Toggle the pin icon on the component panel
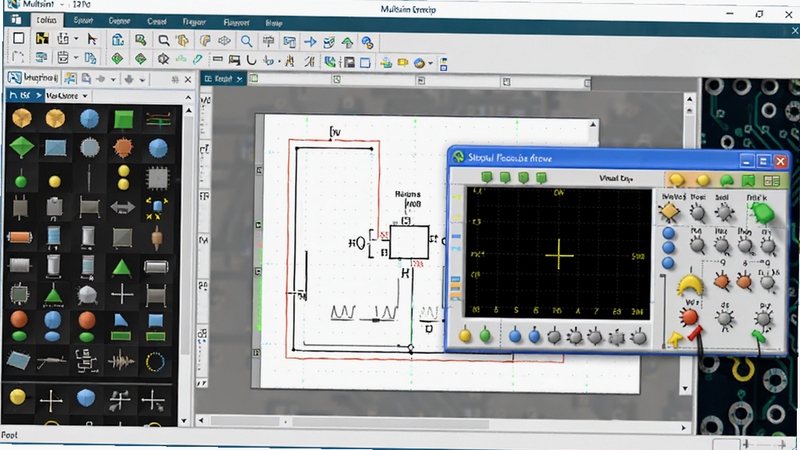Viewport: 800px width, 450px height. pos(175,80)
